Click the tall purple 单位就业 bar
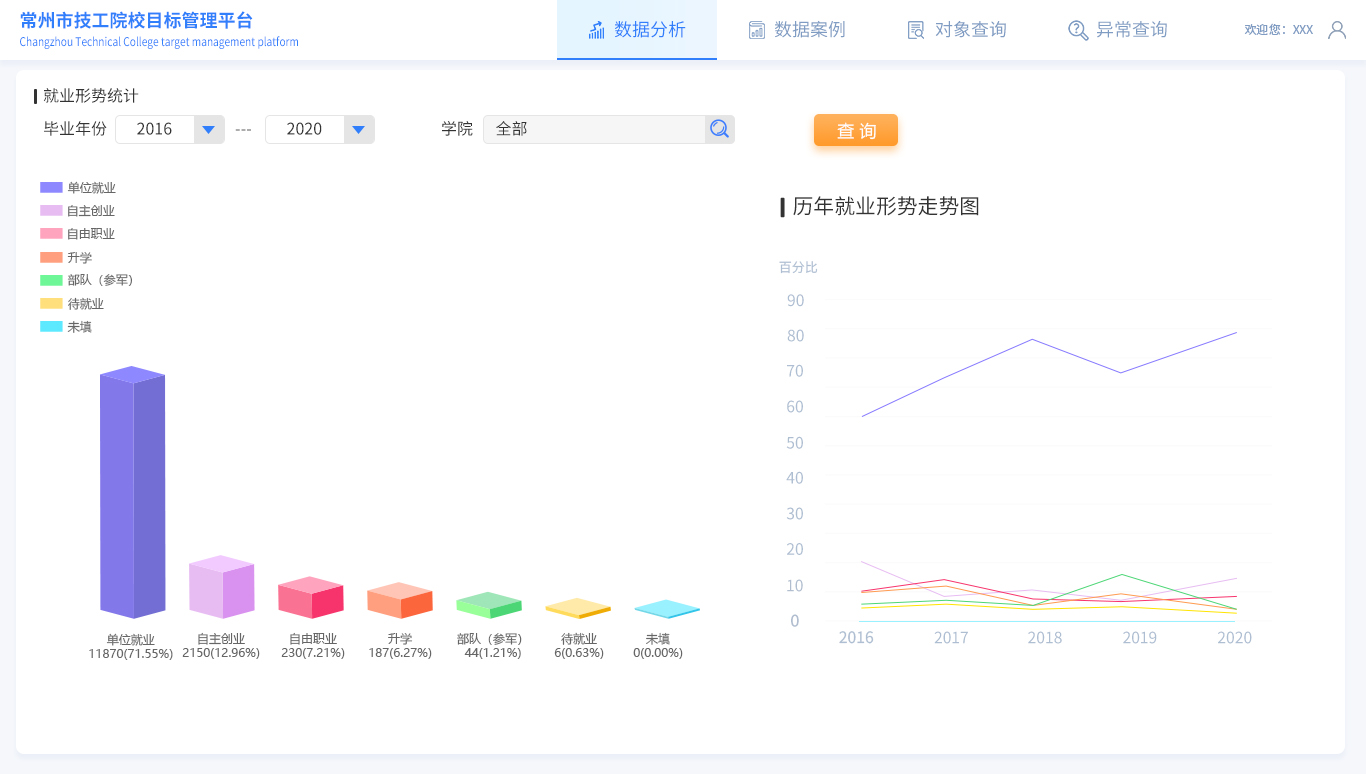The image size is (1366, 774). pos(132,495)
